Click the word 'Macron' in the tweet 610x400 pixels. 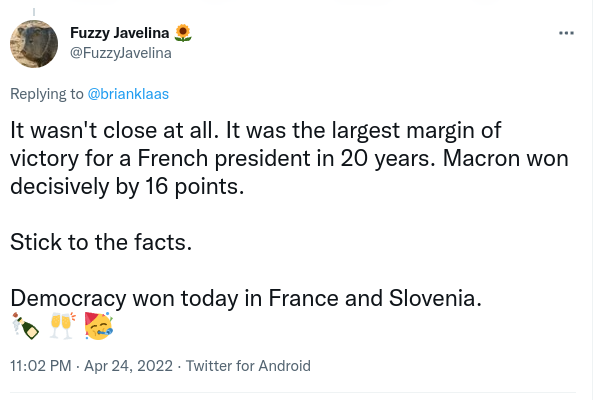pos(481,158)
